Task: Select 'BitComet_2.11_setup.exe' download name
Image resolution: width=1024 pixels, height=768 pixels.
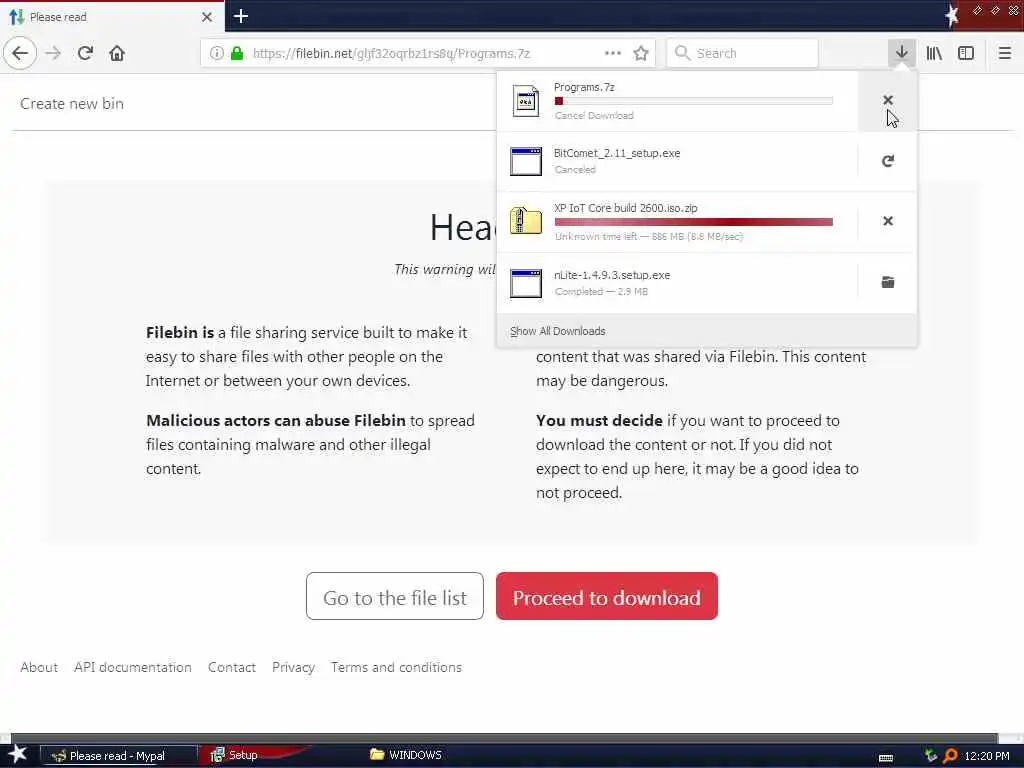Action: tap(617, 153)
